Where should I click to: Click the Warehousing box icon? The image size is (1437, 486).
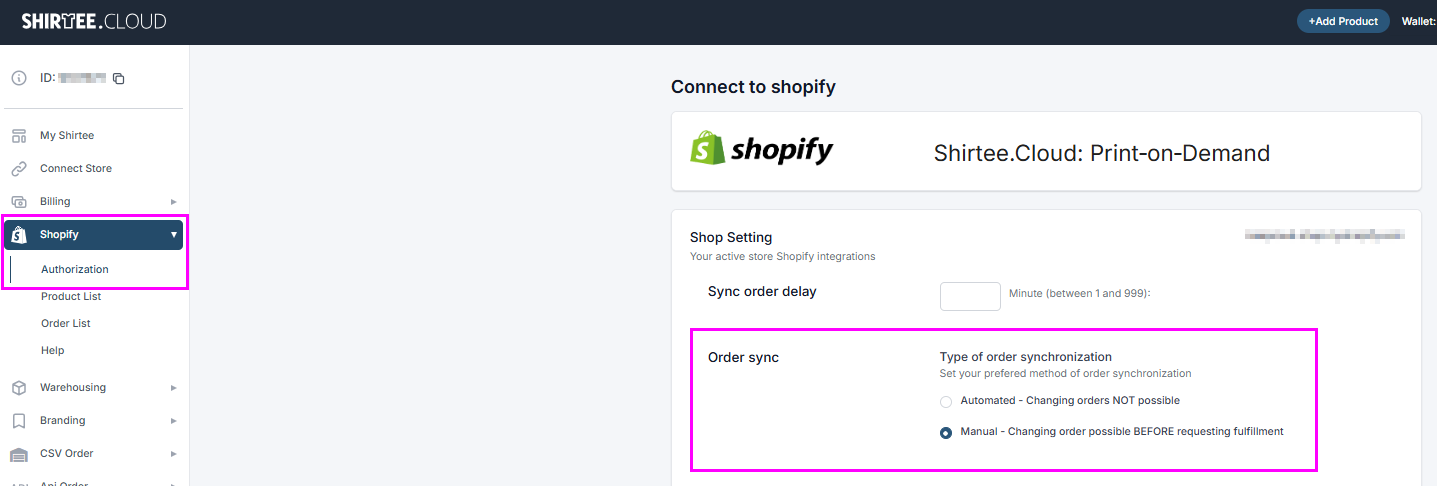tap(18, 387)
